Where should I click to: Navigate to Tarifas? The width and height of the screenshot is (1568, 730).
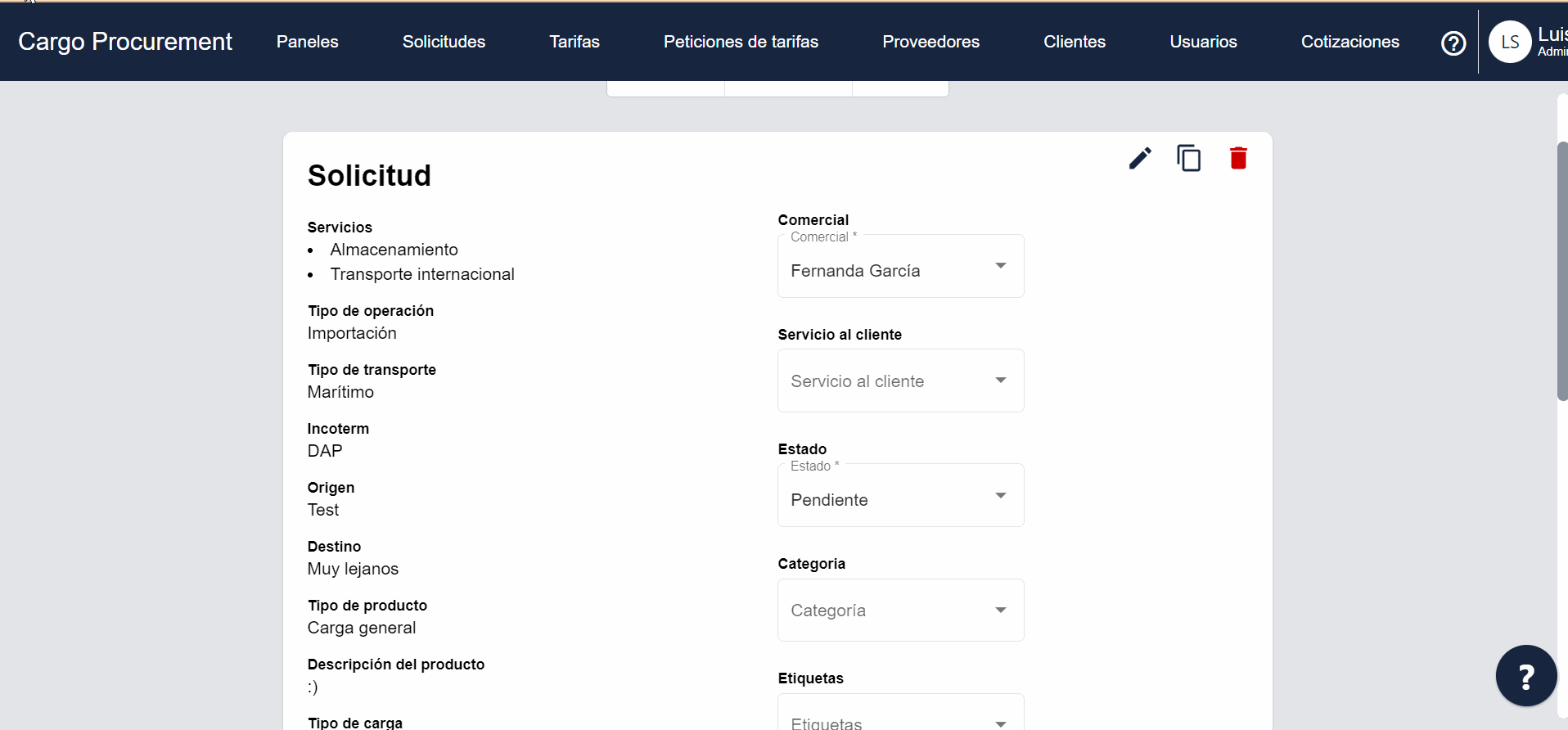(574, 42)
